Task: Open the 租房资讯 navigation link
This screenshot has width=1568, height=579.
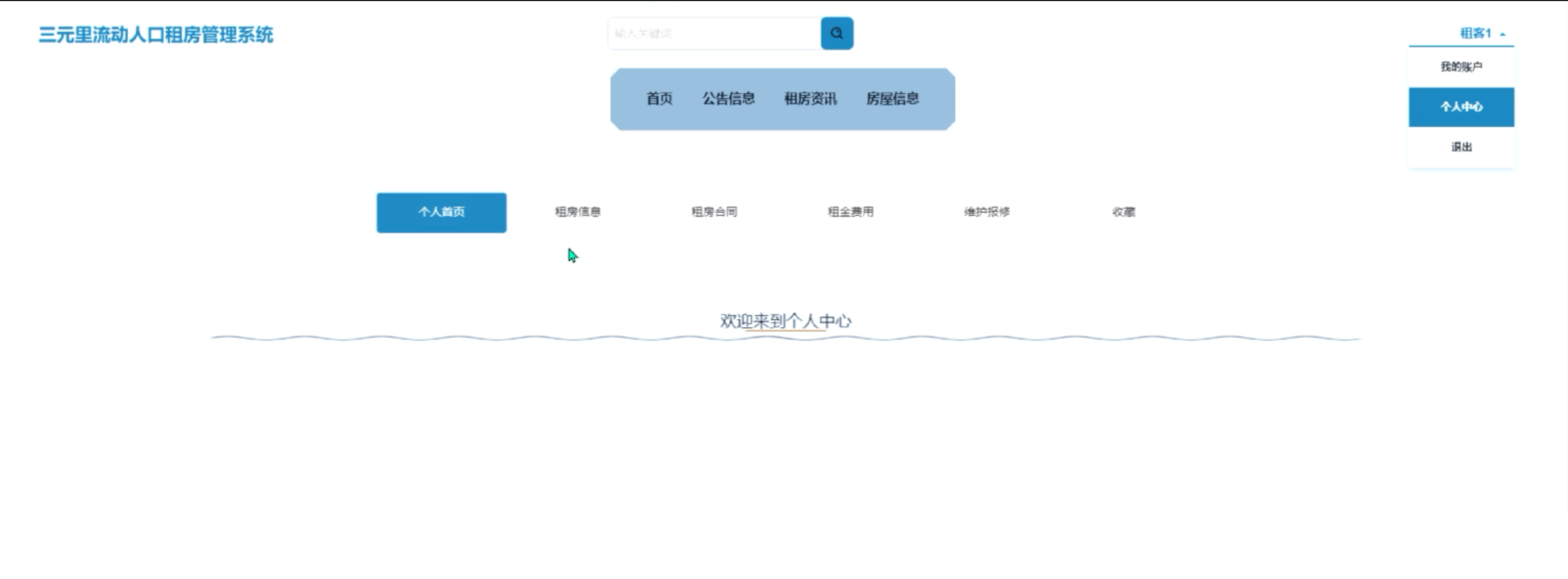Action: pos(810,99)
